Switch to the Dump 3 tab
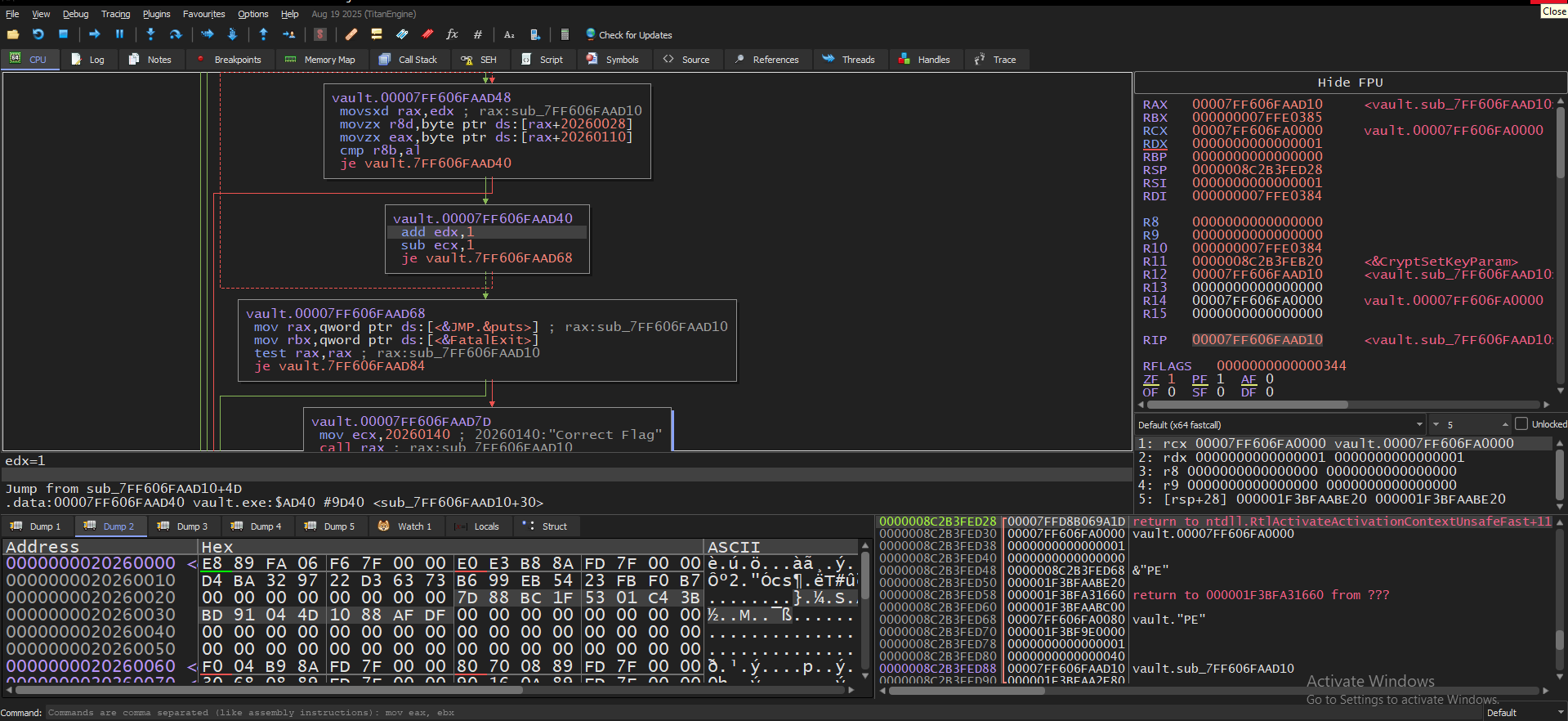 pyautogui.click(x=183, y=526)
